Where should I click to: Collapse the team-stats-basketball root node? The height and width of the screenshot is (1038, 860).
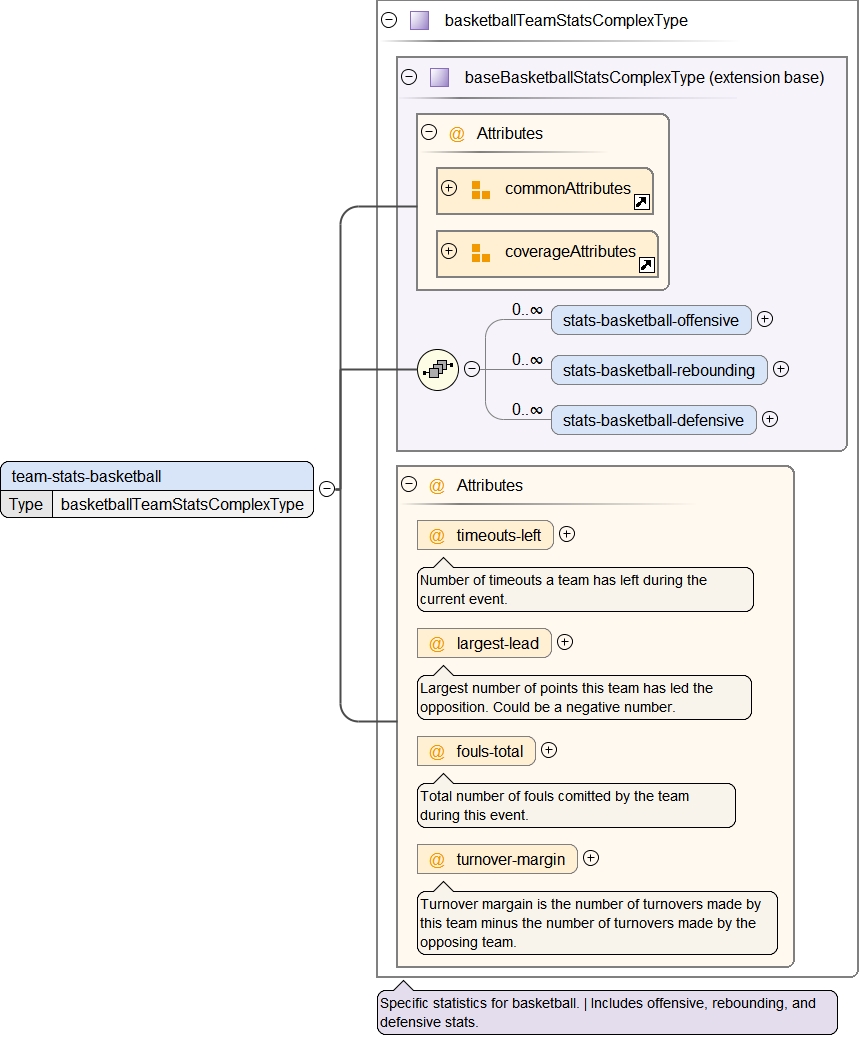tap(326, 489)
